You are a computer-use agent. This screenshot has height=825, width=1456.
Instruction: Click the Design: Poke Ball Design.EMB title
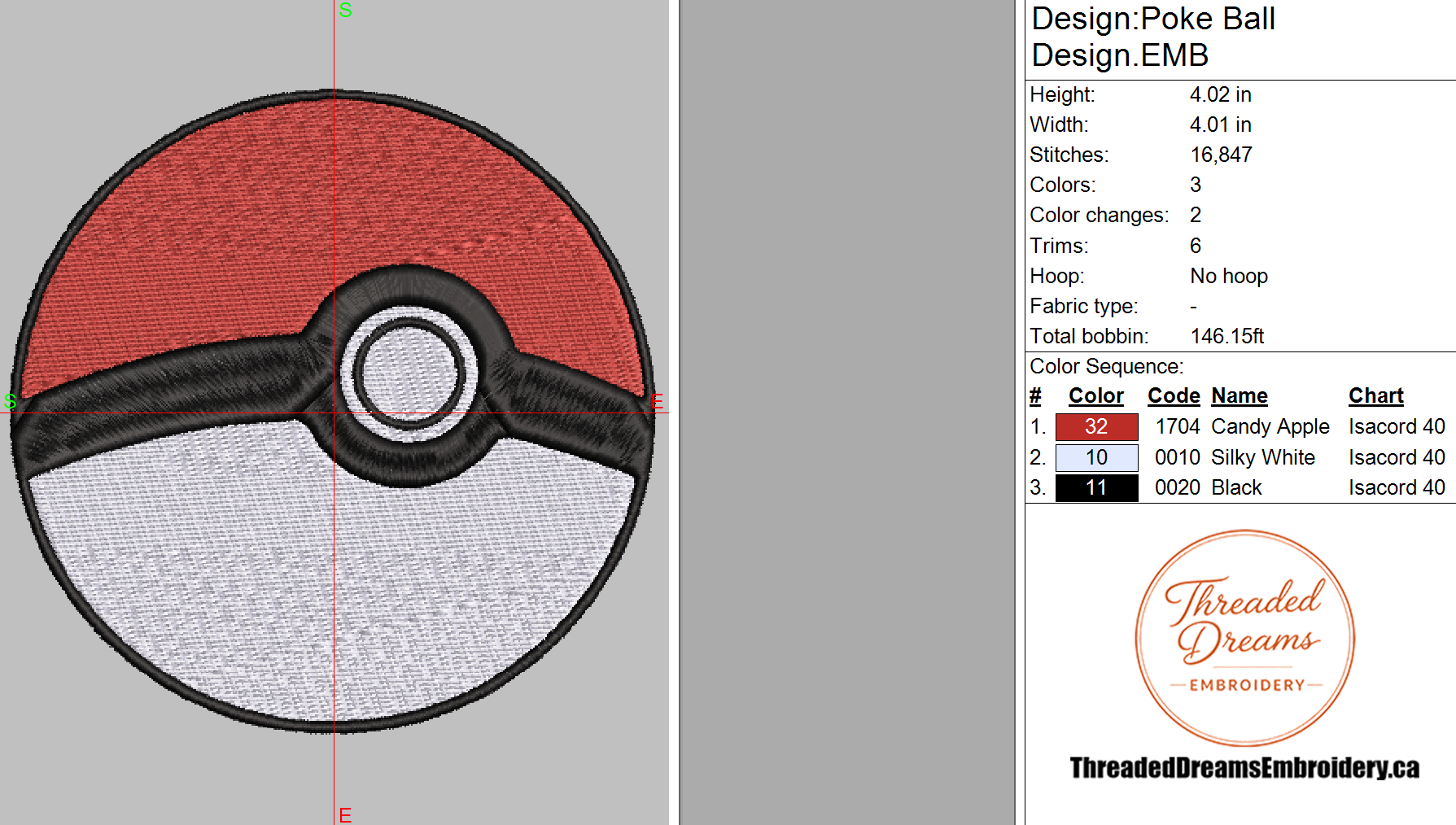[1153, 37]
